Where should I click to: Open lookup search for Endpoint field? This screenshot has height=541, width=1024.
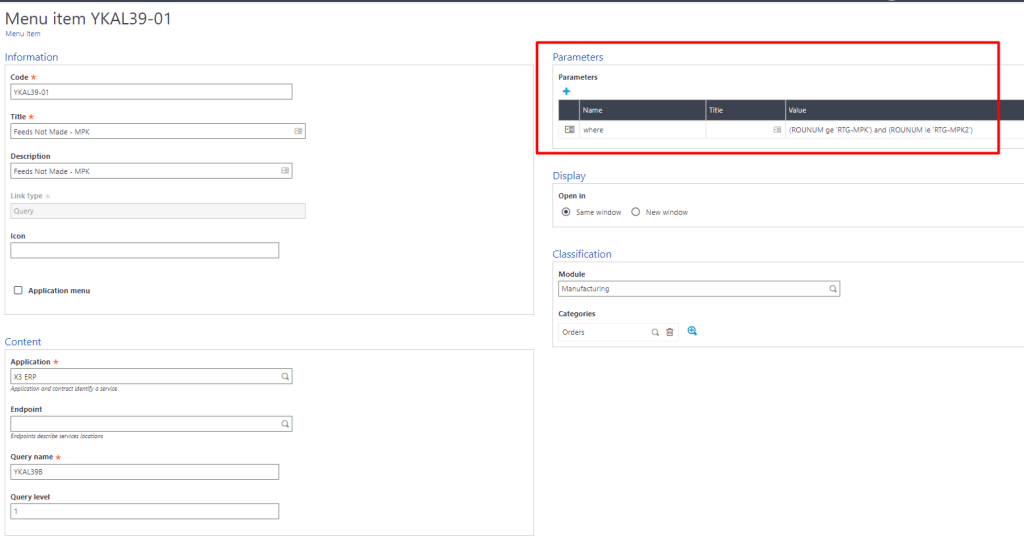tap(285, 424)
